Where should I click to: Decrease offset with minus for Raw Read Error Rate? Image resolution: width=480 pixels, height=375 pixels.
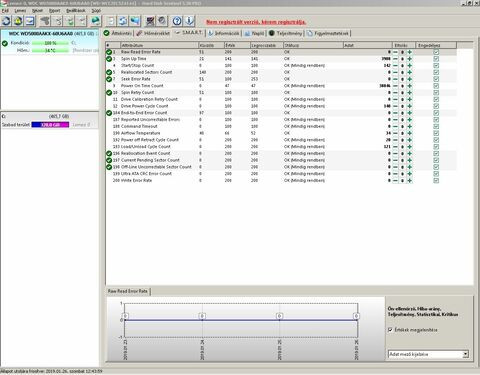[395, 52]
